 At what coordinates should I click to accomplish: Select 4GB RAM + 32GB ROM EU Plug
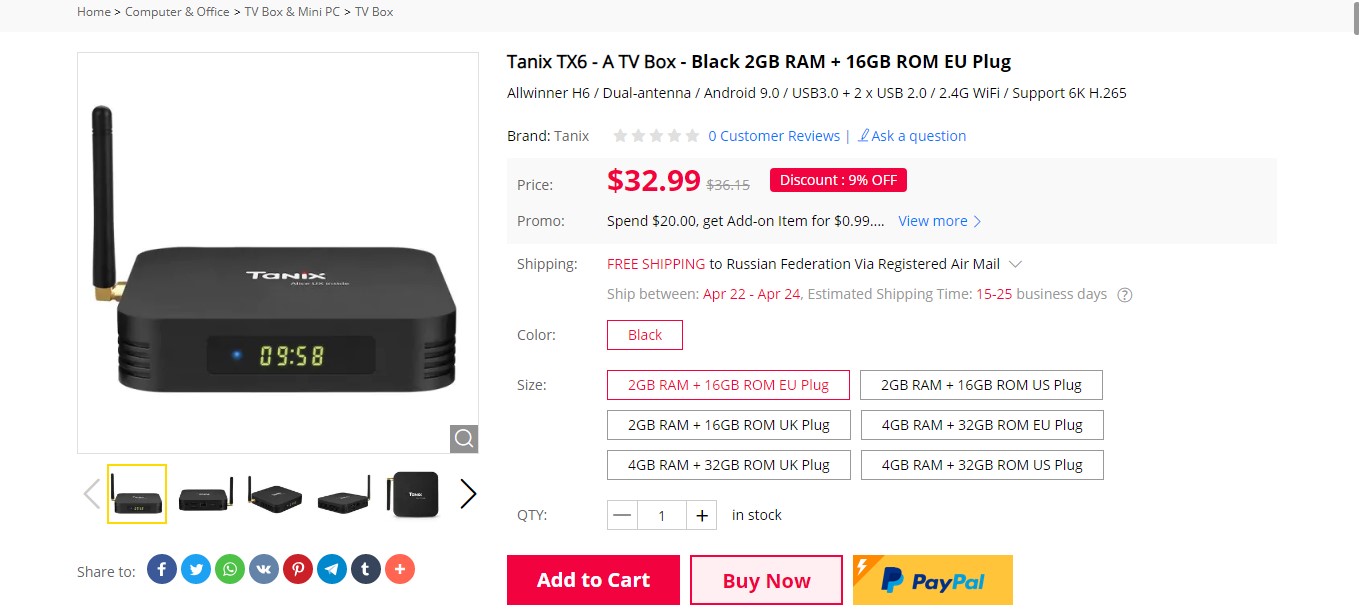tap(982, 425)
